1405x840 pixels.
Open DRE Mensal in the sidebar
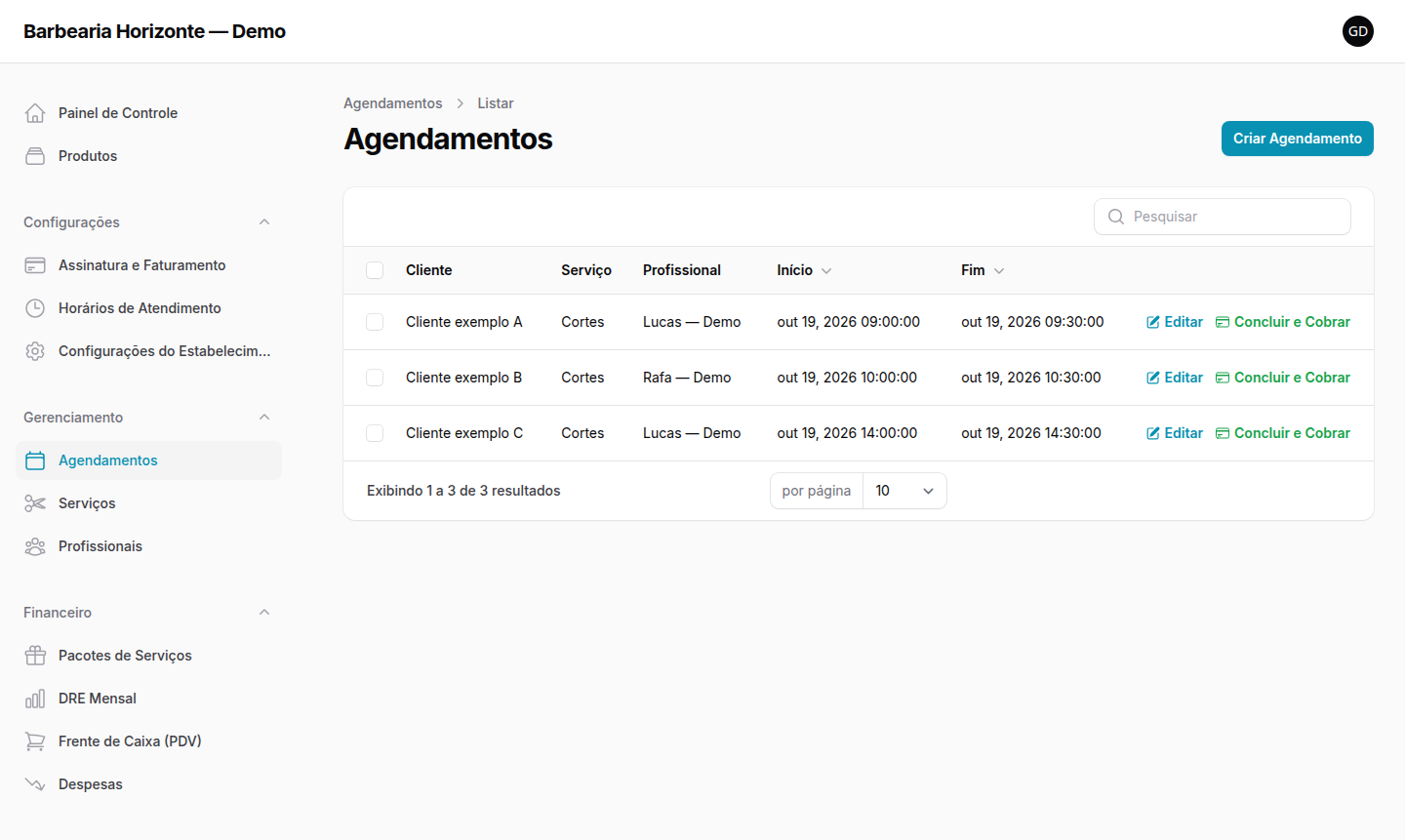click(x=148, y=699)
